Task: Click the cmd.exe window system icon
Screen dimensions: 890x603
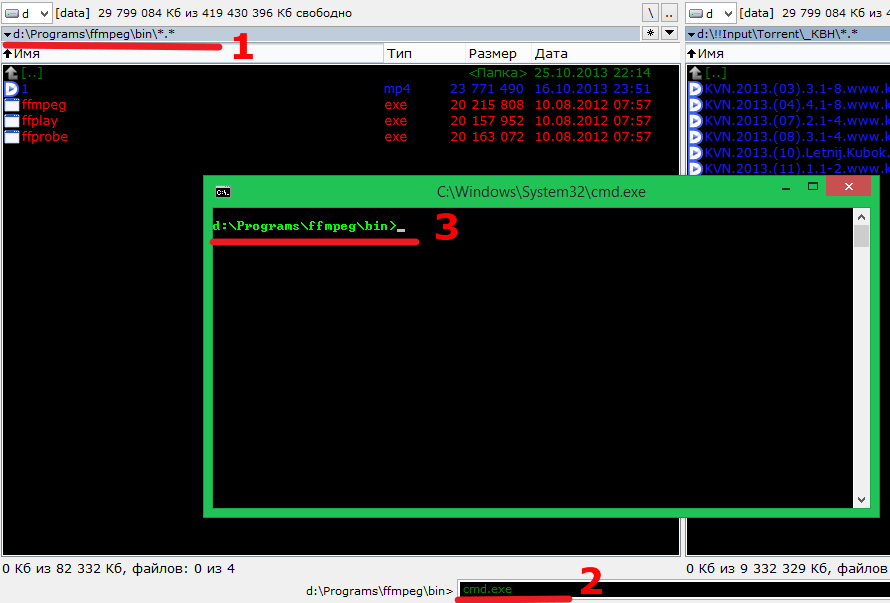Action: point(223,191)
